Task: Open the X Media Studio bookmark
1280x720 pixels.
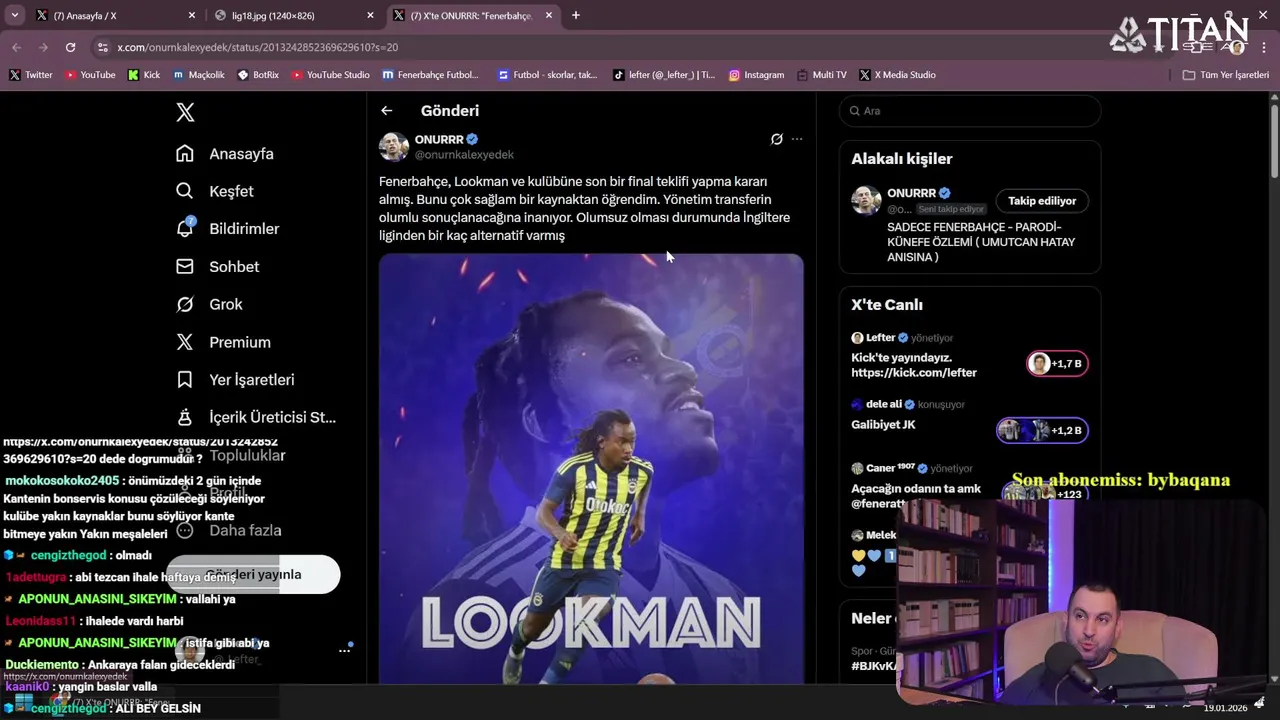Action: [x=897, y=75]
